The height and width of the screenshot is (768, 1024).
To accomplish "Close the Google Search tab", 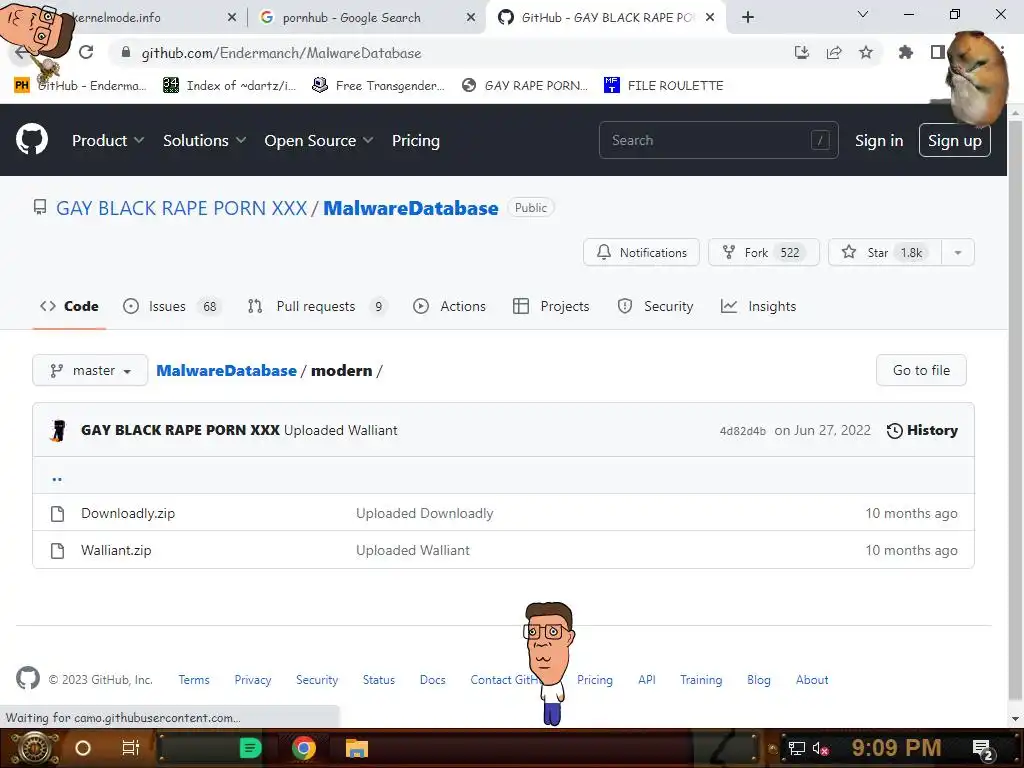I will click(x=471, y=18).
